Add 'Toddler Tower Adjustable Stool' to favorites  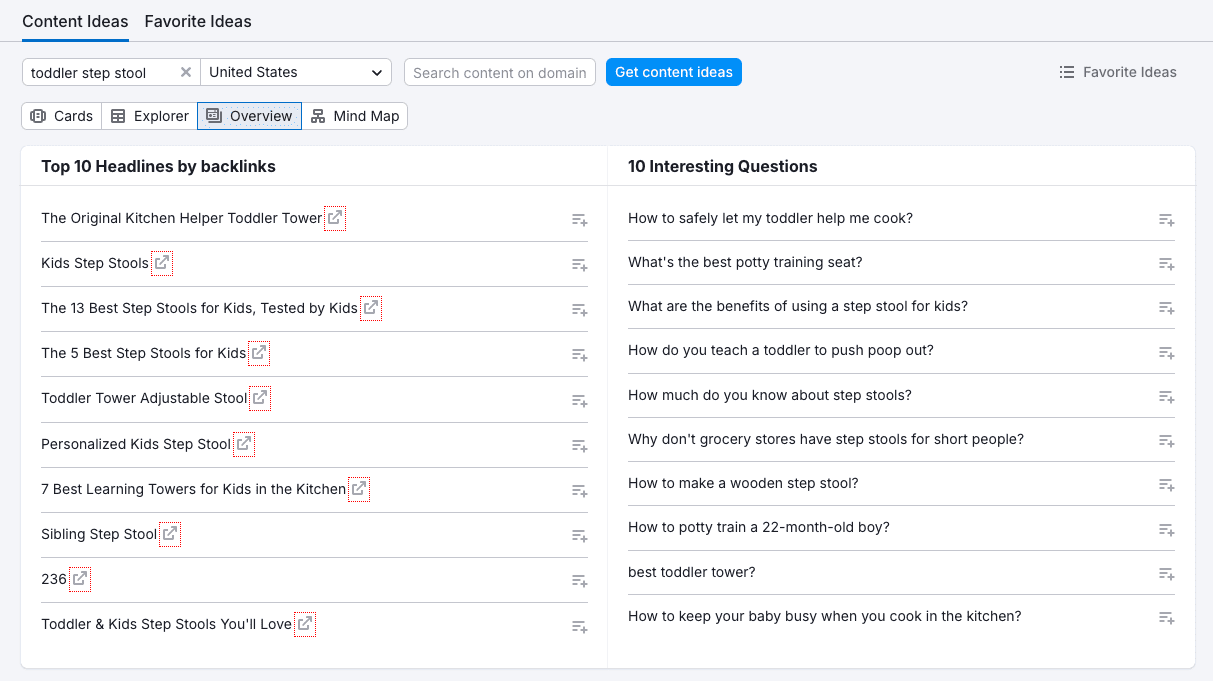coord(579,400)
